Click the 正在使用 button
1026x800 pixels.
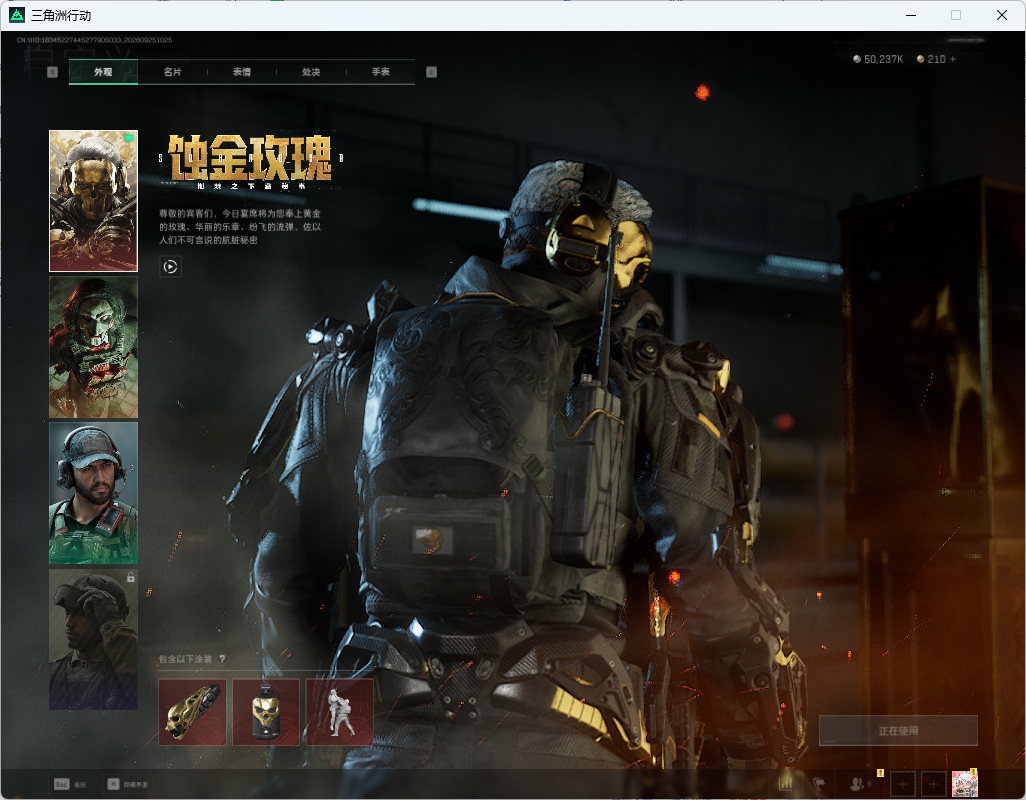pos(898,730)
